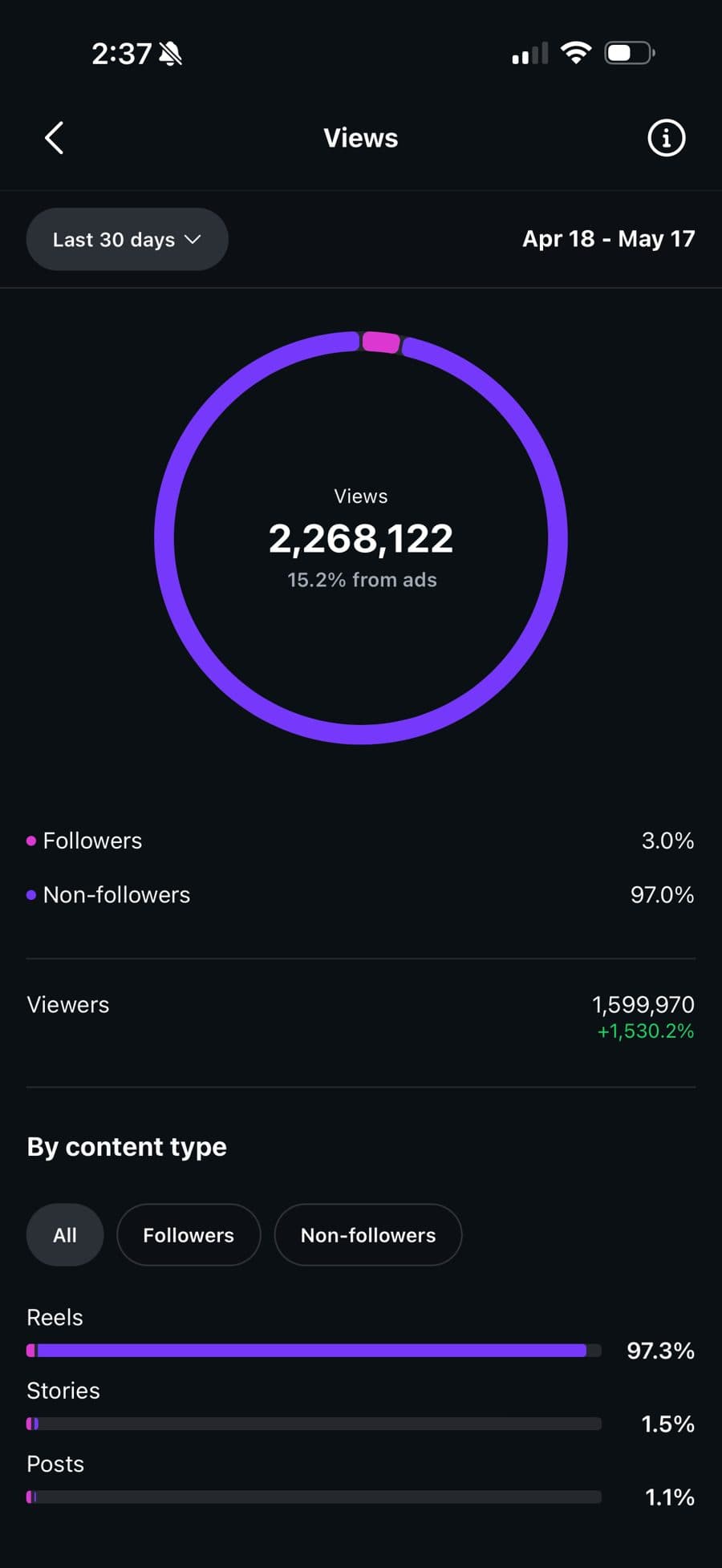Go back using the left chevron arrow

[54, 138]
